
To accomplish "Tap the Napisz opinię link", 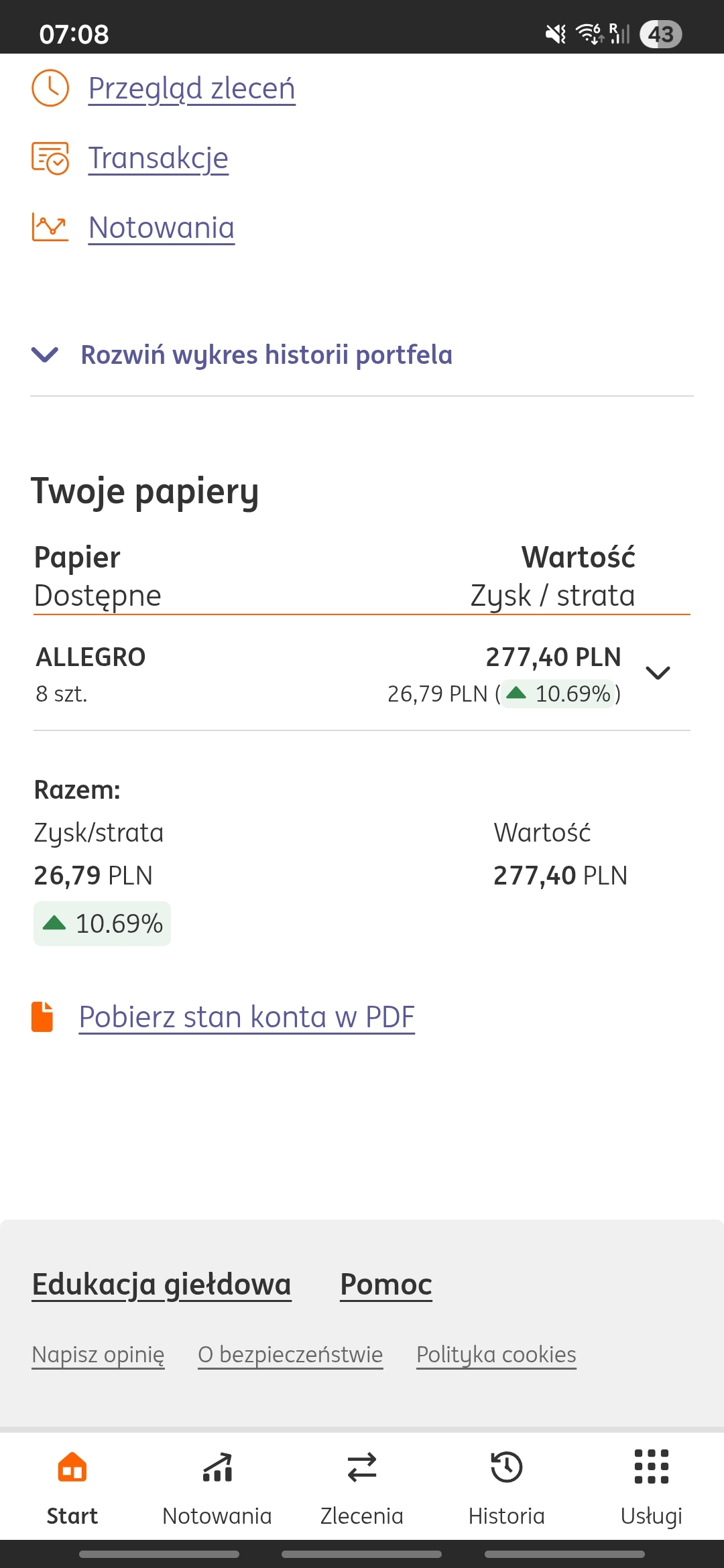I will point(98,1354).
